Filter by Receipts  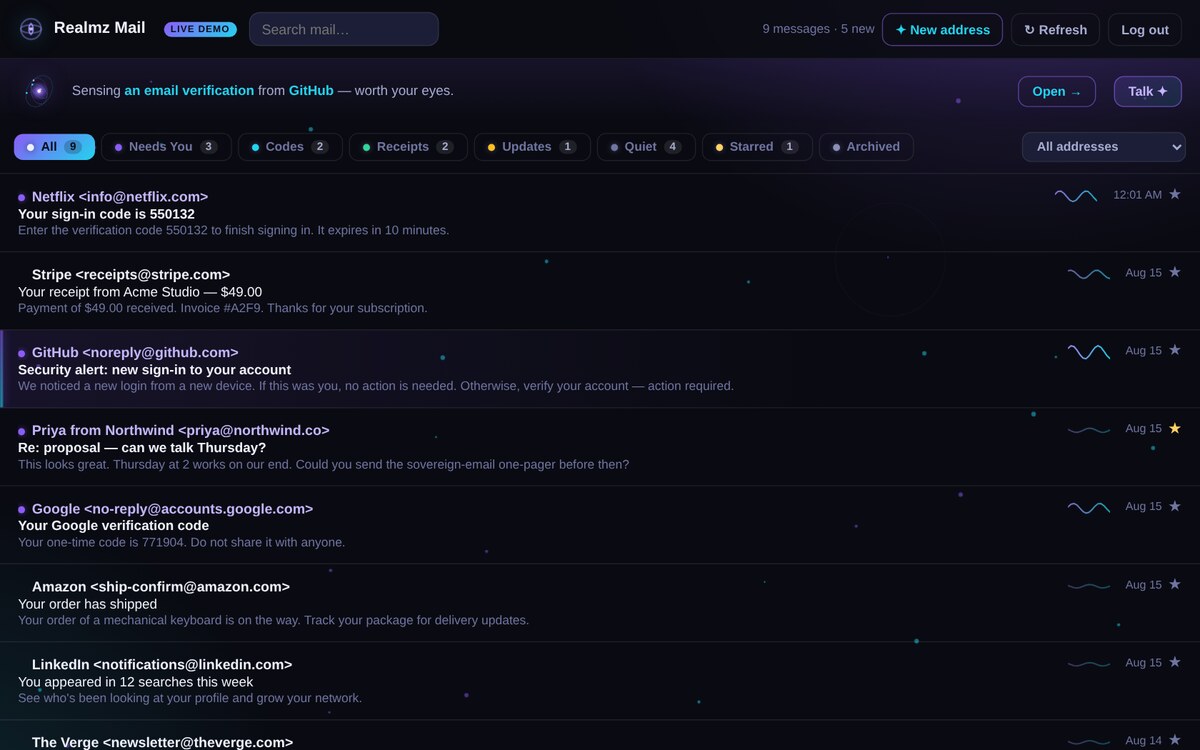(x=408, y=147)
